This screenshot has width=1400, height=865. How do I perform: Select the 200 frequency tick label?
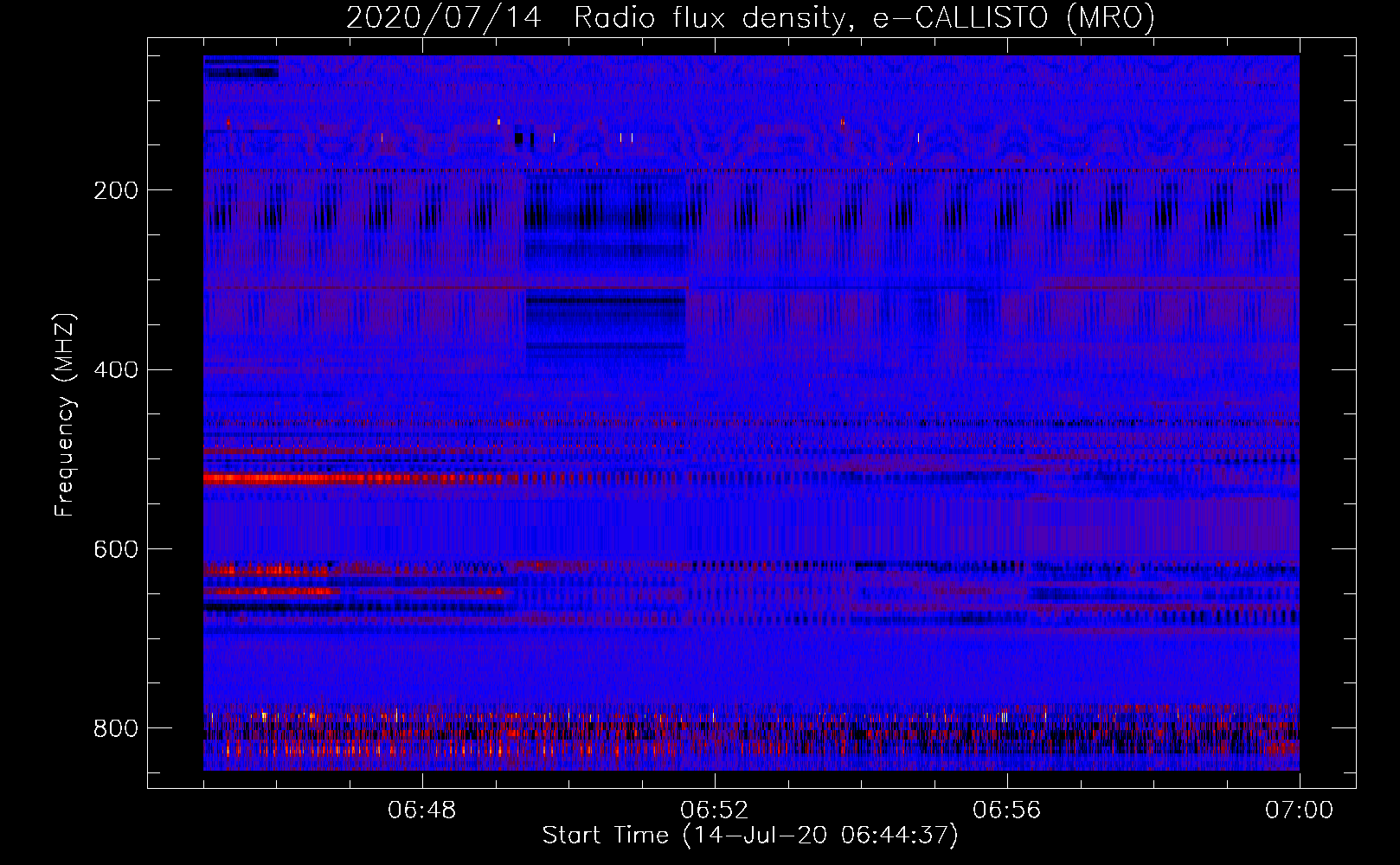coord(116,190)
